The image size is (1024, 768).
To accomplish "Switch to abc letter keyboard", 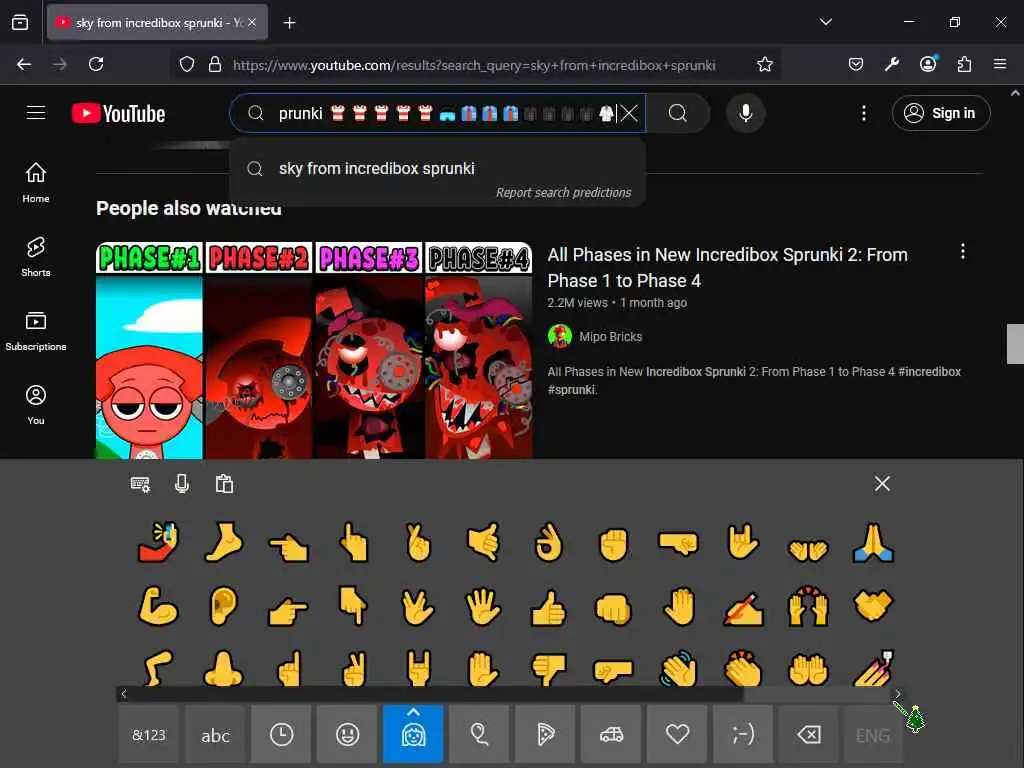I will [215, 734].
